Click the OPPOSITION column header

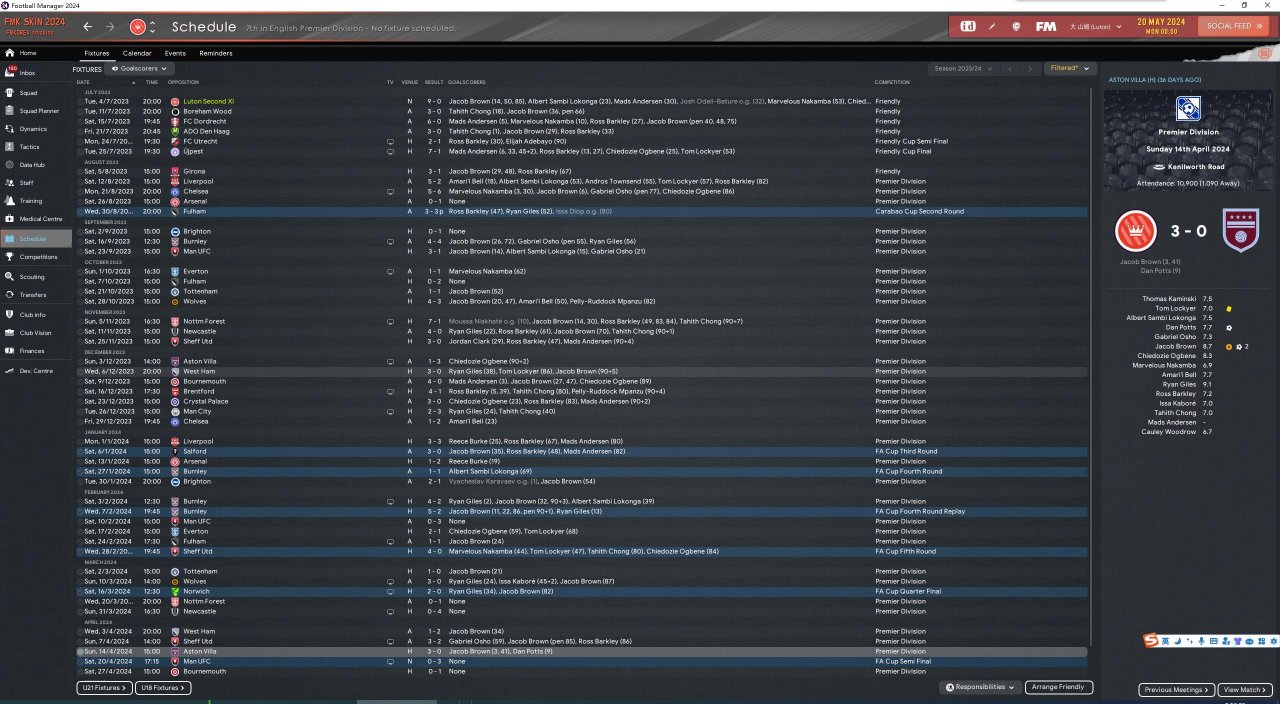click(184, 82)
